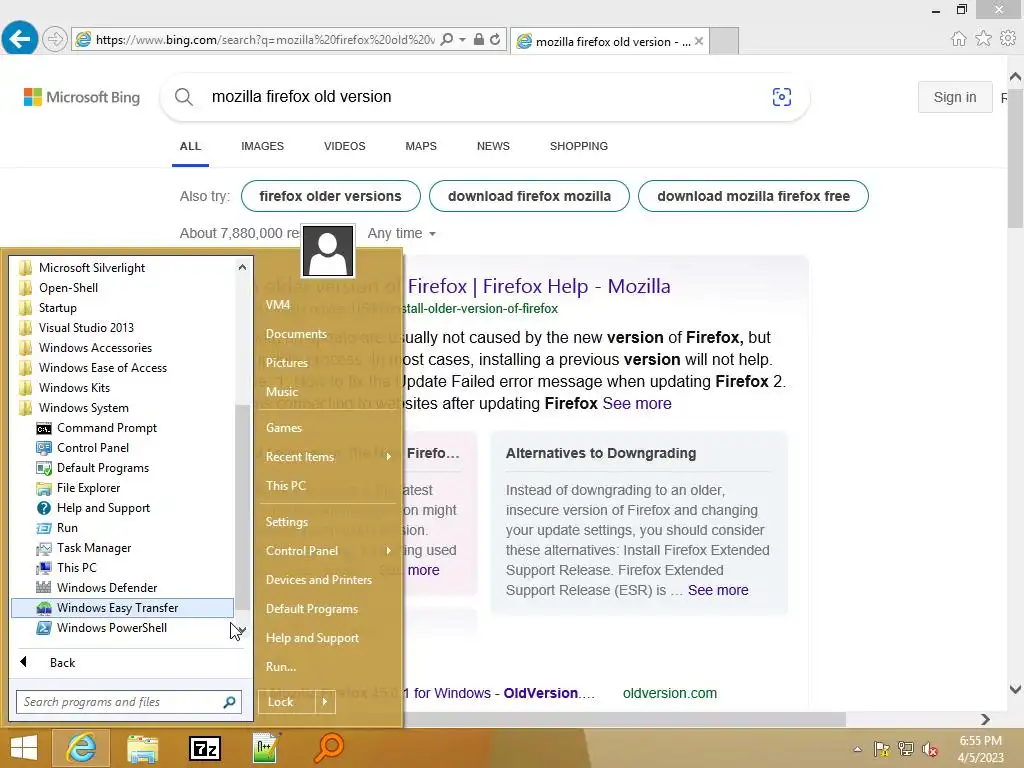Click See more in Alternatives to Downgrading card
This screenshot has height=768, width=1024.
point(718,590)
